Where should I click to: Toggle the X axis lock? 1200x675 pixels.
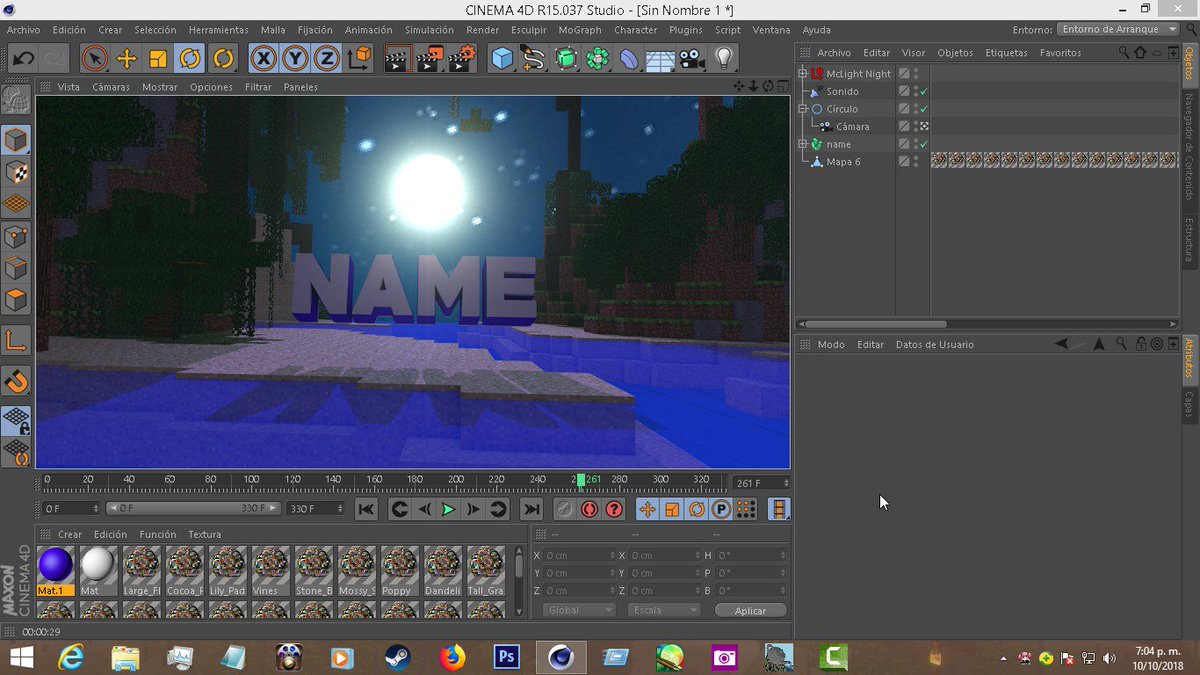(x=261, y=59)
